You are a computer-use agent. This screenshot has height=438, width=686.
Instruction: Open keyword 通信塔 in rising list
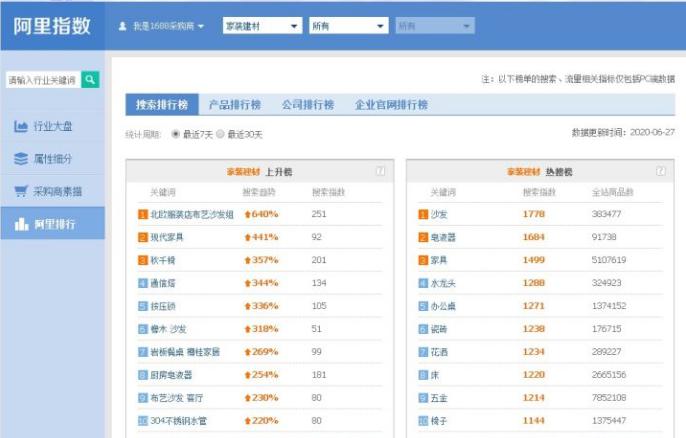[163, 283]
